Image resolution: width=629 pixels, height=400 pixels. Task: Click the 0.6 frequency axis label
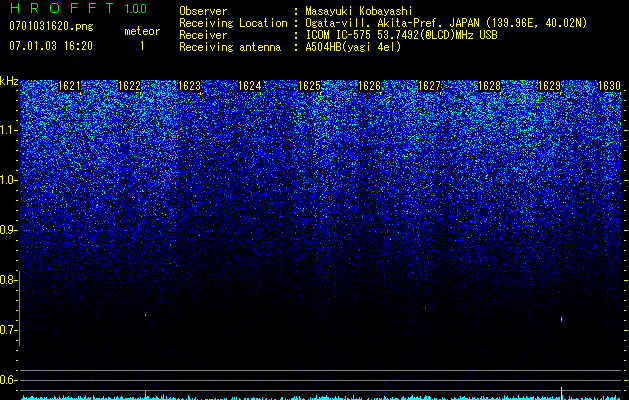pyautogui.click(x=7, y=380)
